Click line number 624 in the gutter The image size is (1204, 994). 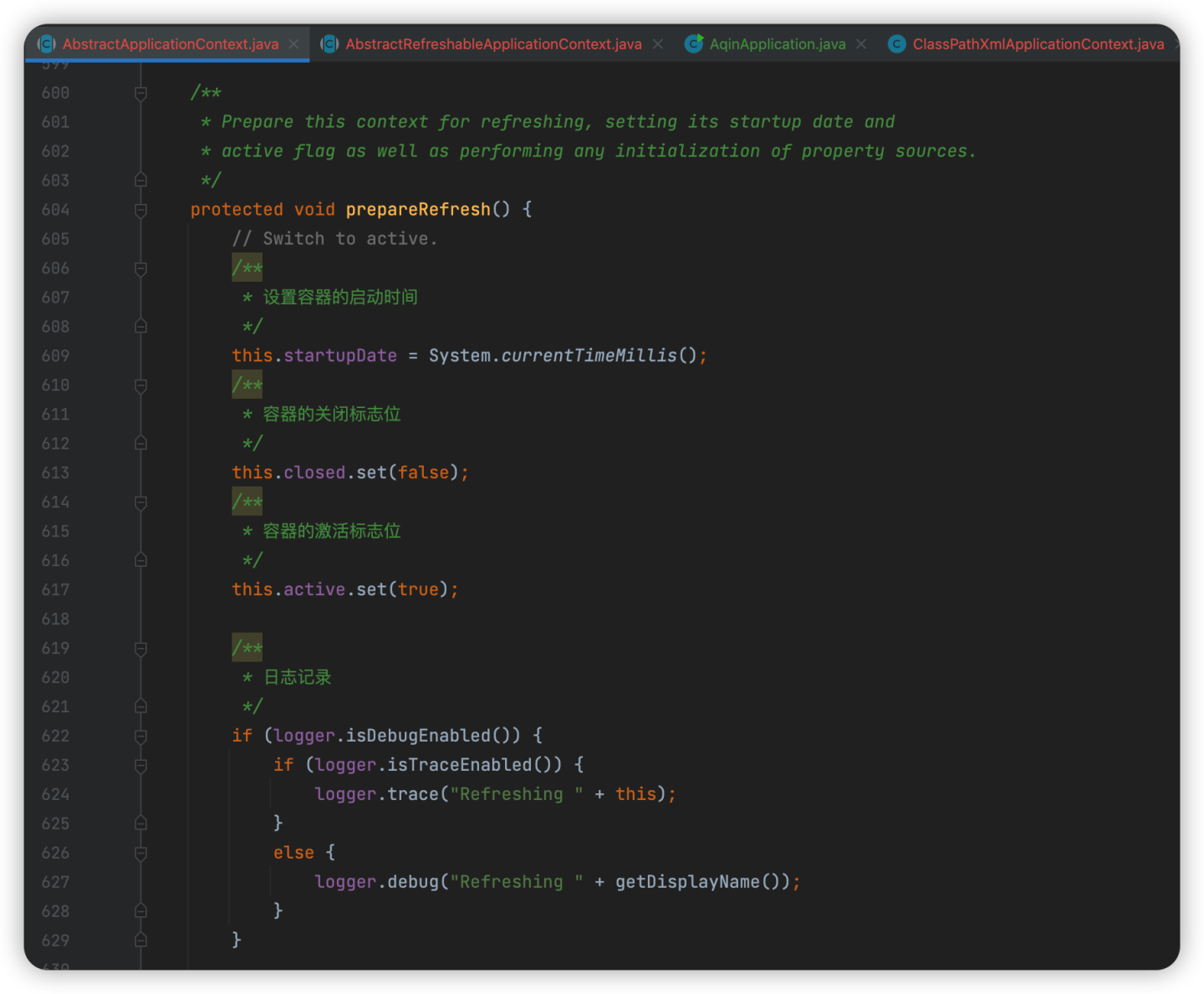coord(55,795)
